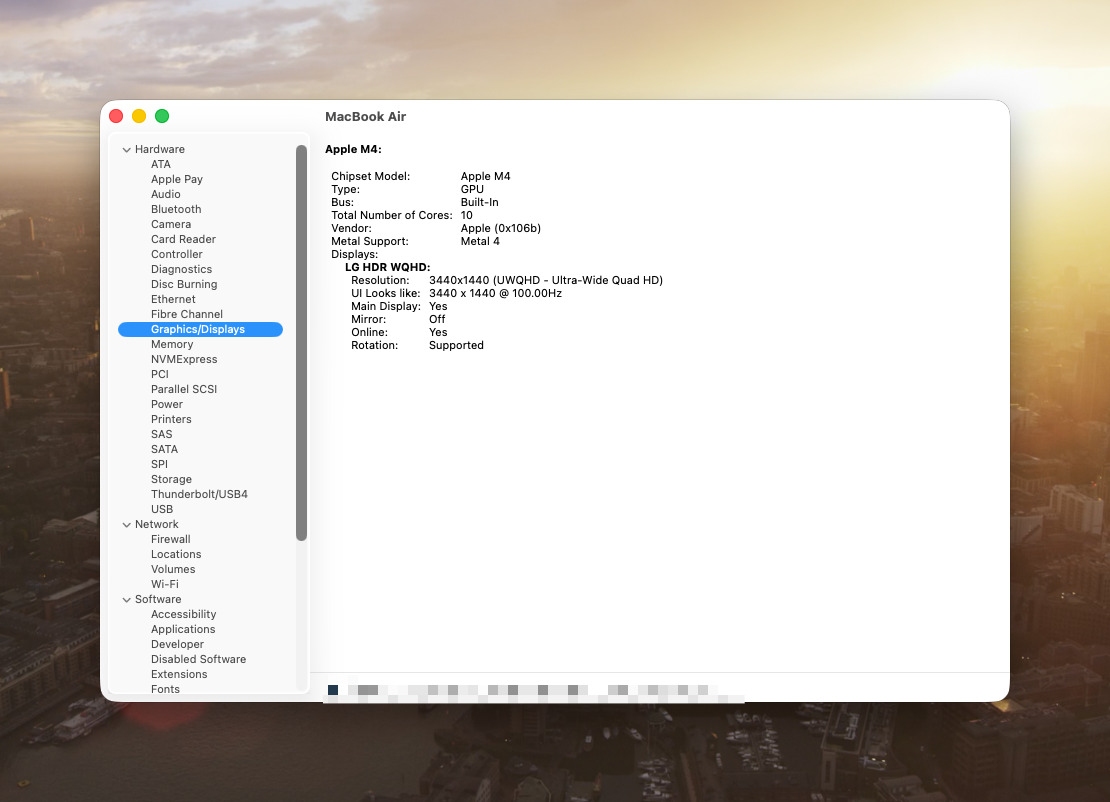
Task: Click the Network category label
Action: [x=157, y=525]
